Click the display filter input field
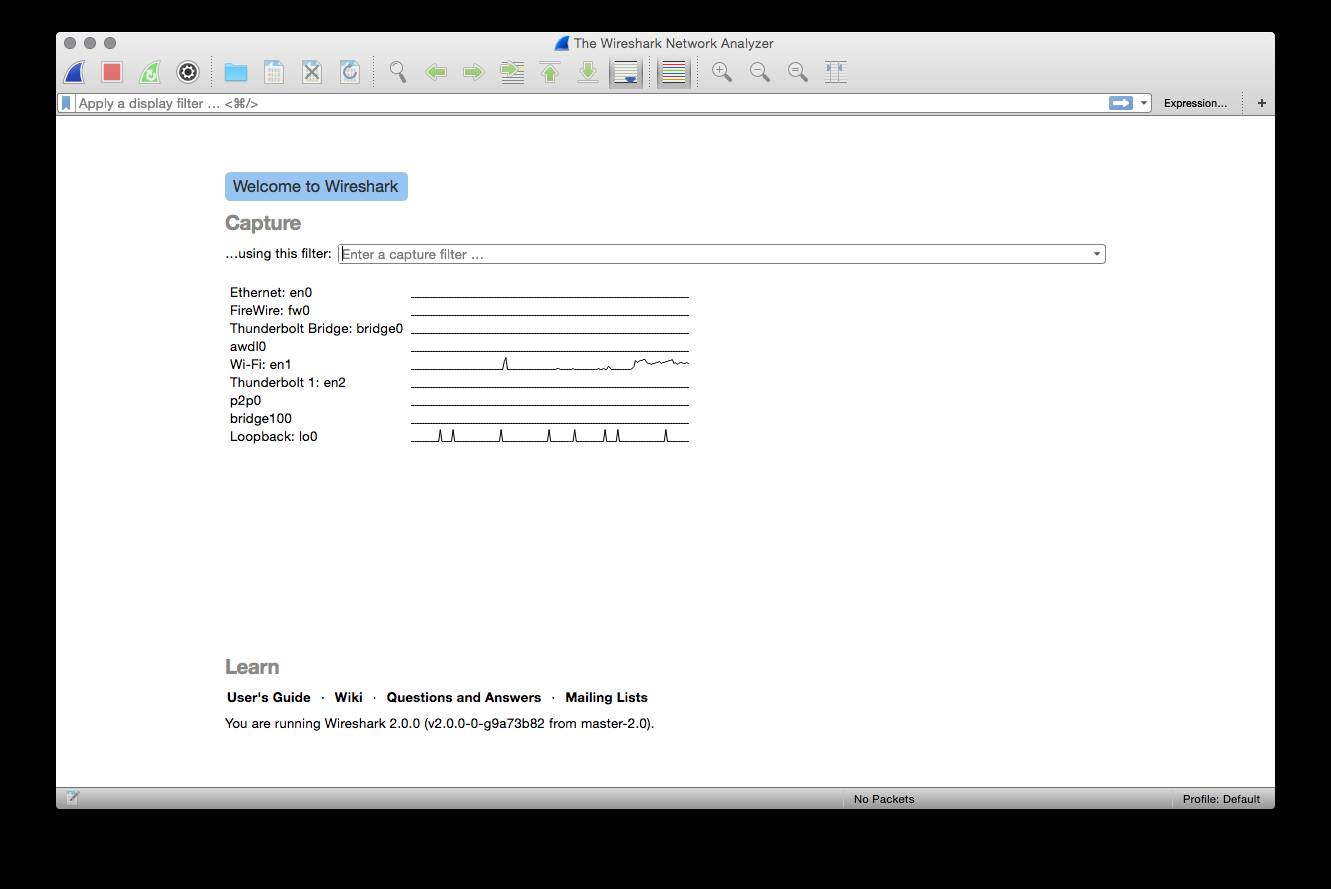 [x=590, y=103]
